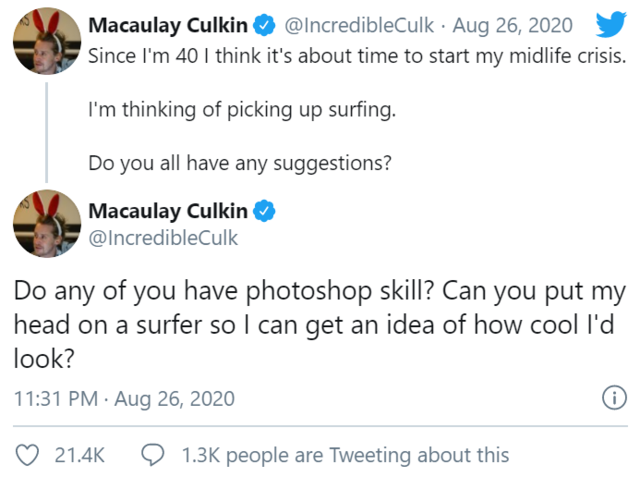
Task: Click the lower Macaulay Culkin display name
Action: [x=170, y=212]
